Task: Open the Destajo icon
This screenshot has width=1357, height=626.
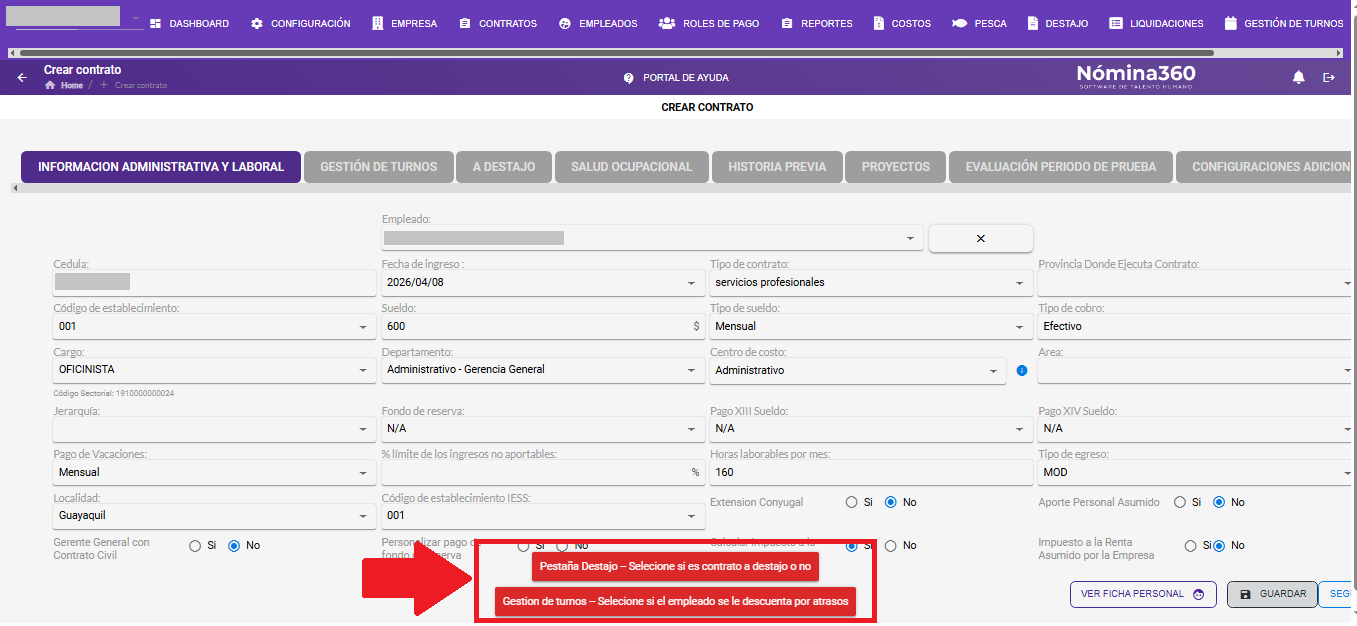Action: 1031,23
